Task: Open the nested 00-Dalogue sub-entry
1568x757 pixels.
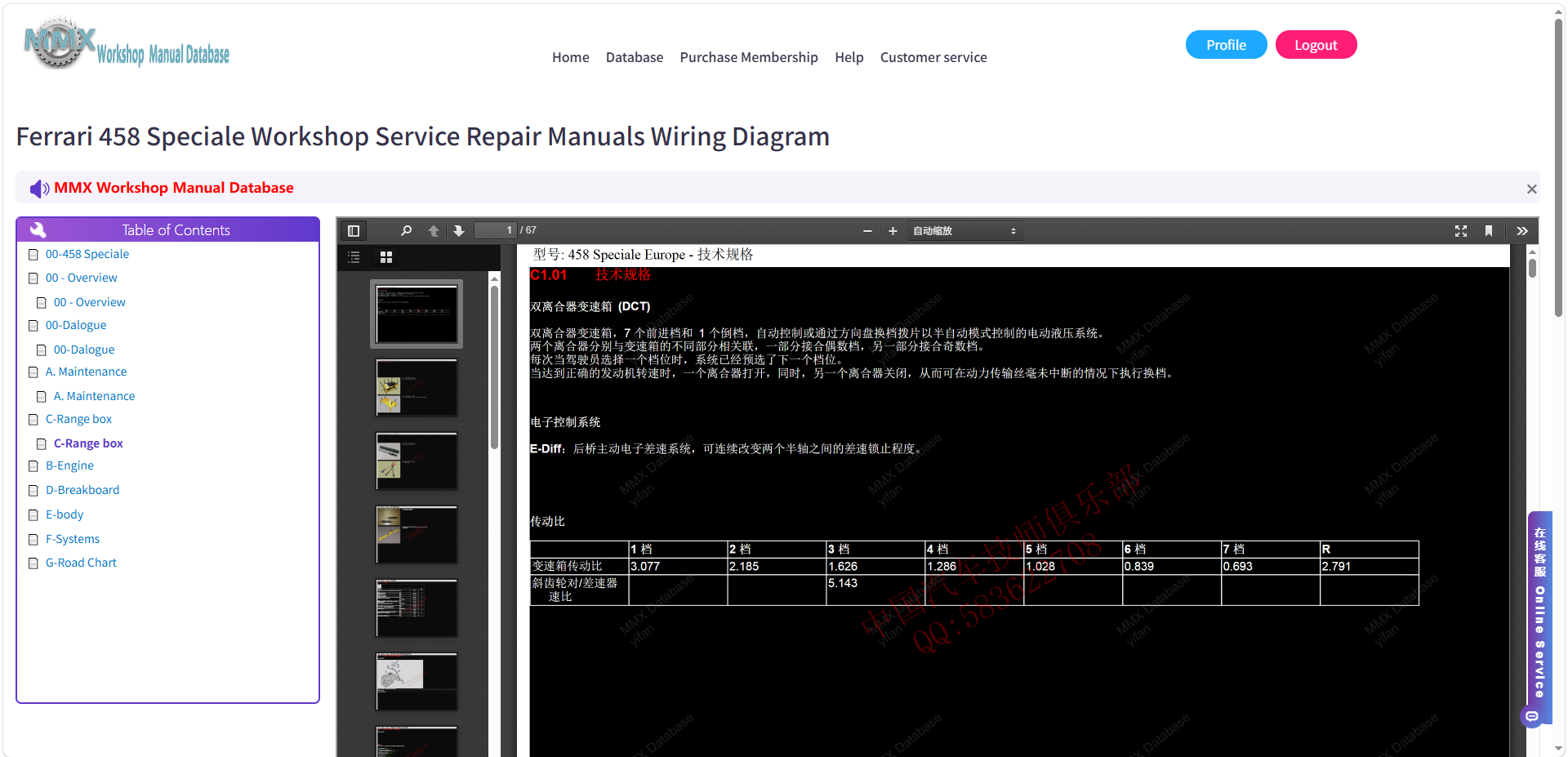Action: click(84, 350)
